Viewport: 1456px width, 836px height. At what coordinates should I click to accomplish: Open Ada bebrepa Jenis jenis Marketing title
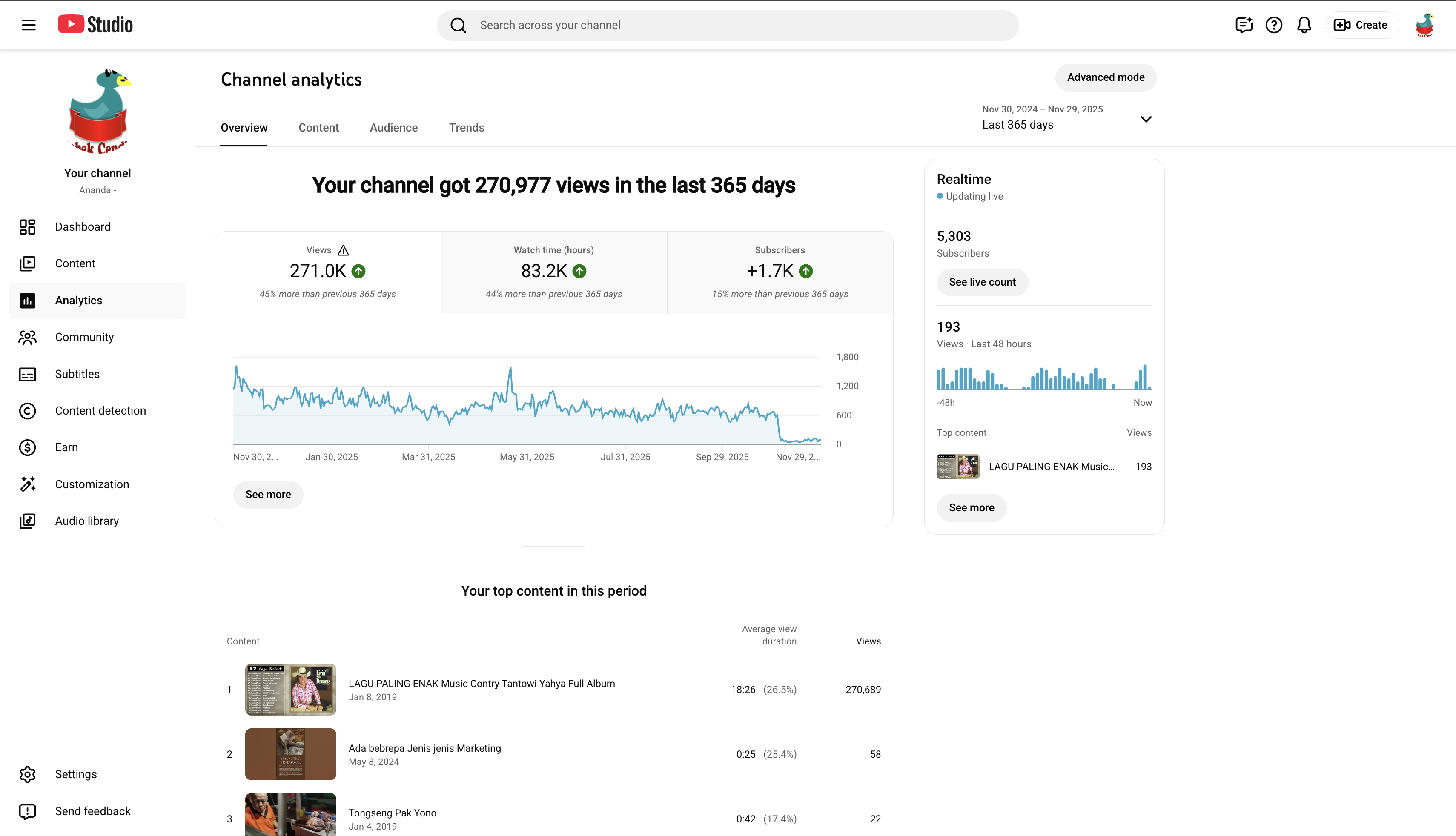pos(425,748)
